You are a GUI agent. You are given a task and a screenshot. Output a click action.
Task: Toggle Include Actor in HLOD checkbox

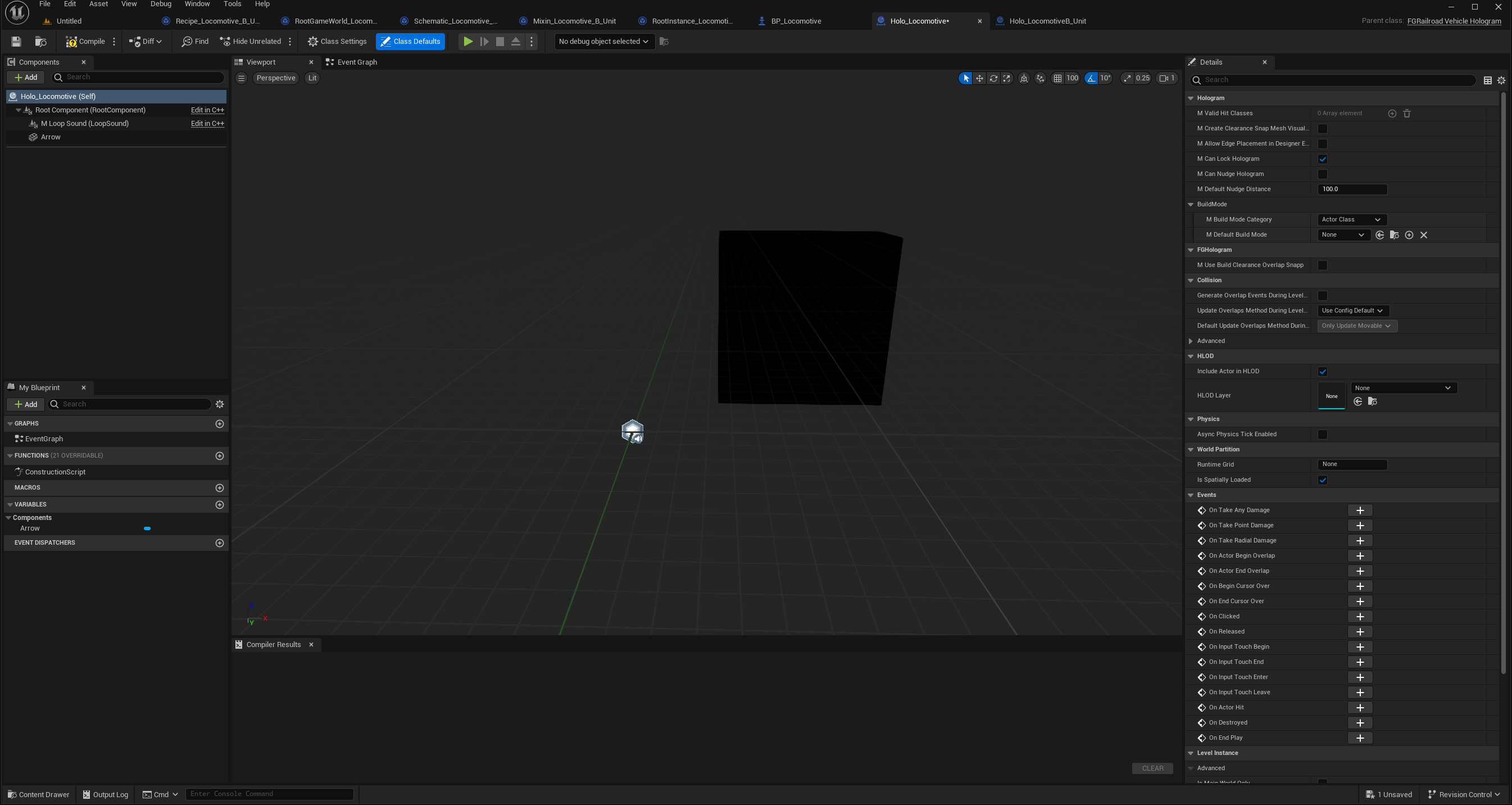pyautogui.click(x=1323, y=372)
